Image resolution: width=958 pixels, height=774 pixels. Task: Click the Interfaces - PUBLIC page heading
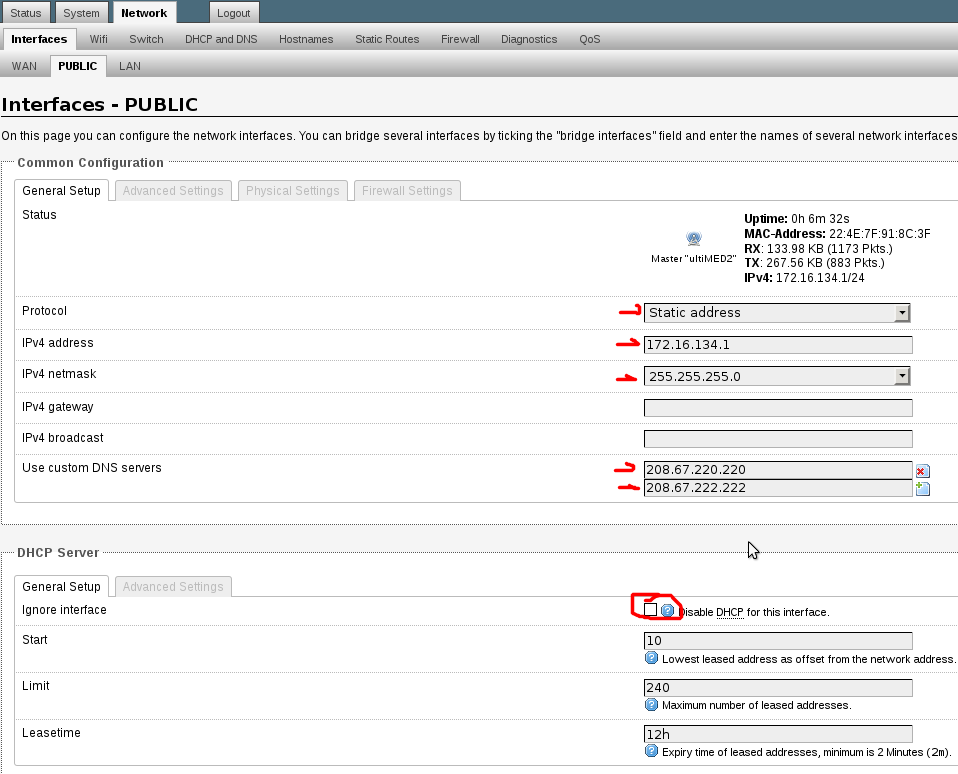[100, 104]
